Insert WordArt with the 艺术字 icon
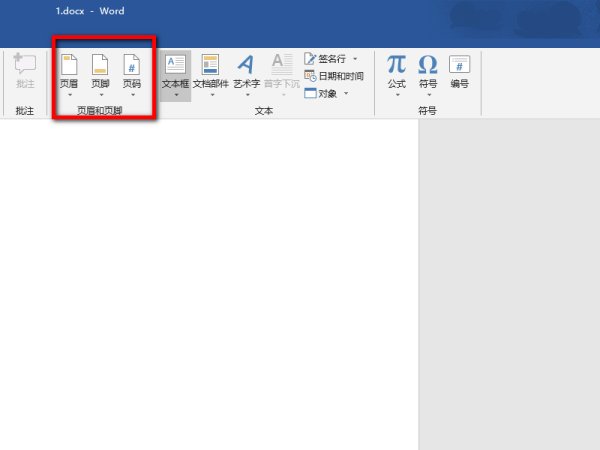This screenshot has width=600, height=450. 246,64
